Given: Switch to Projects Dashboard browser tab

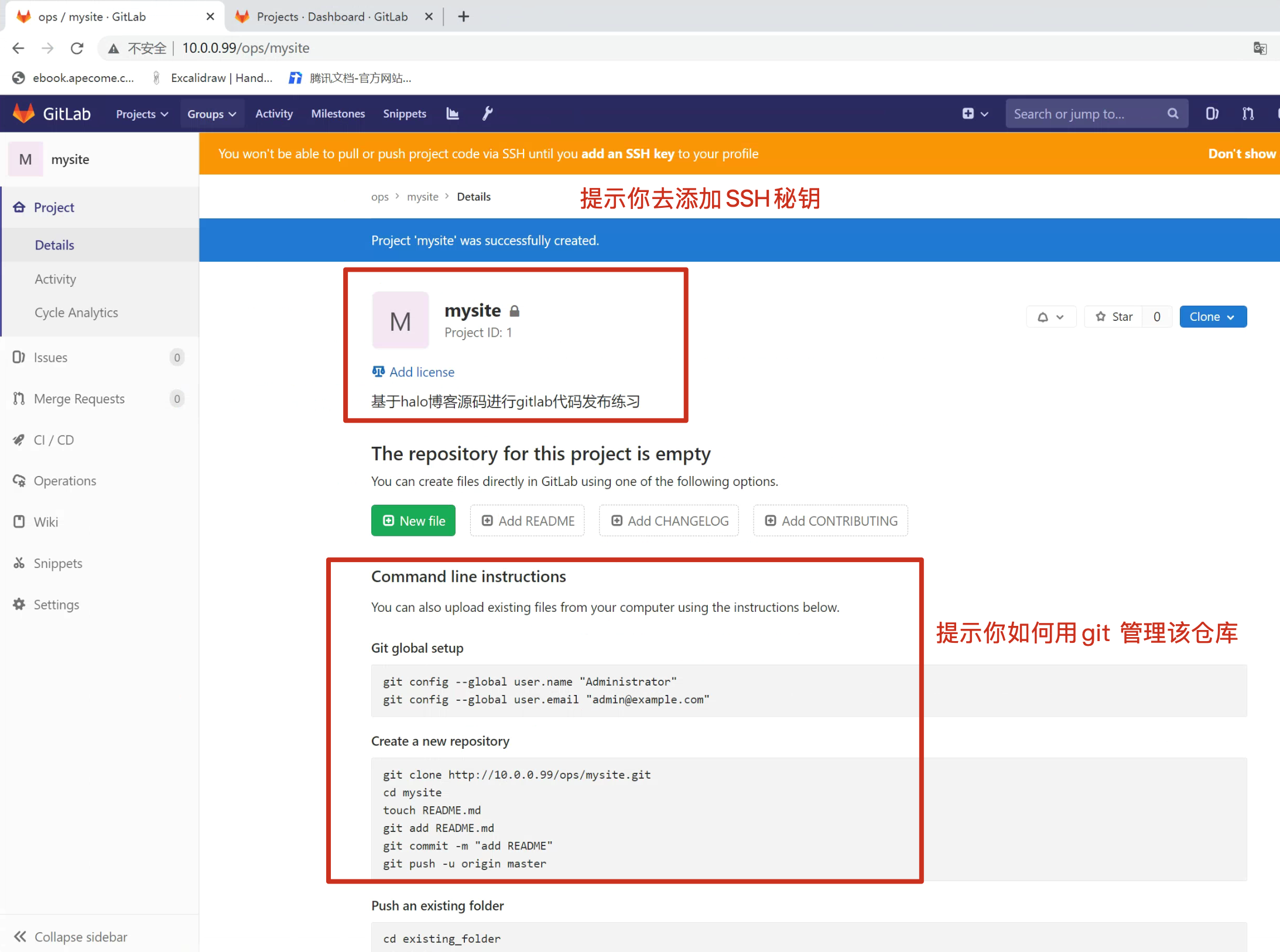Looking at the screenshot, I should click(331, 16).
